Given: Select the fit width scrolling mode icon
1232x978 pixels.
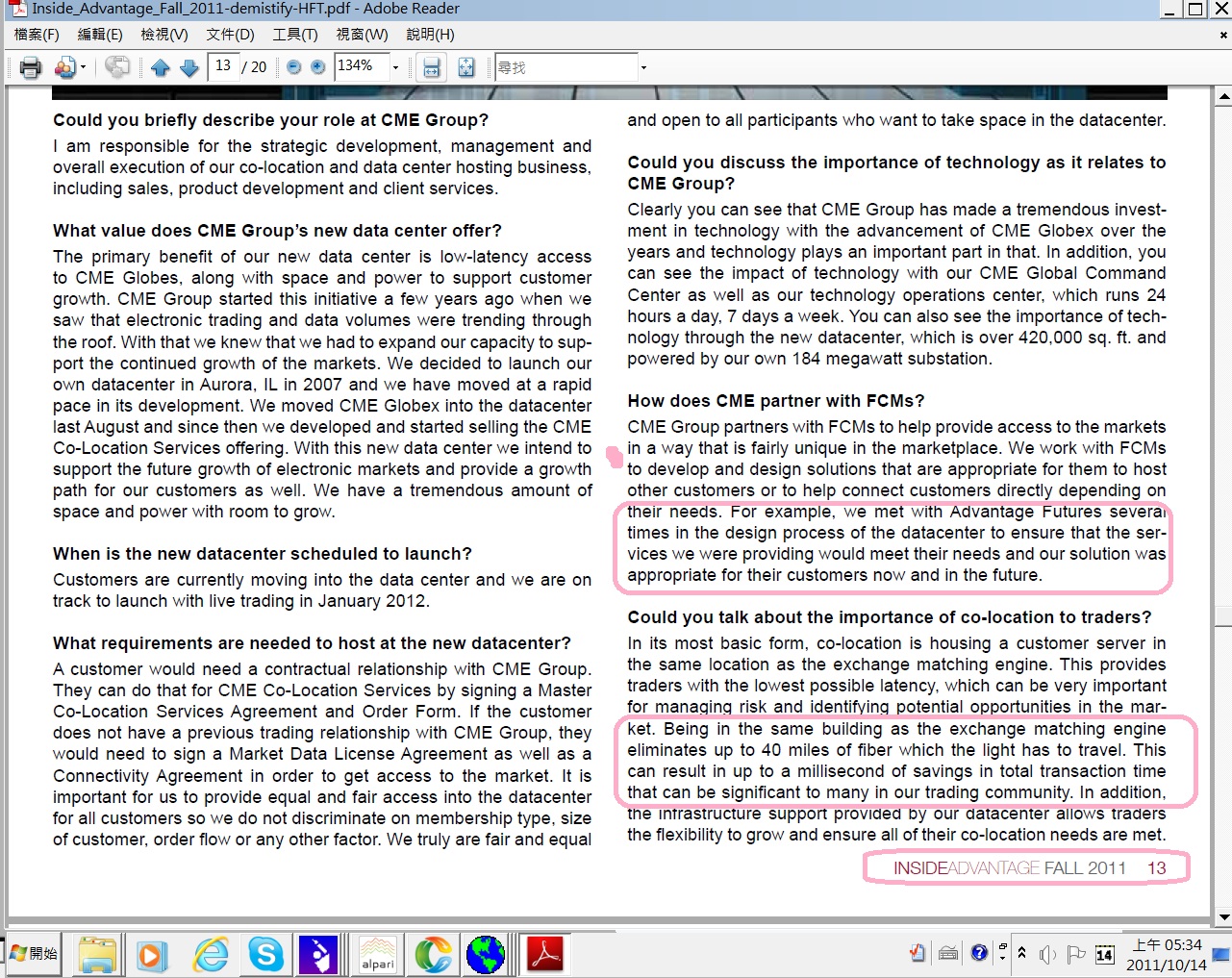Looking at the screenshot, I should 432,67.
